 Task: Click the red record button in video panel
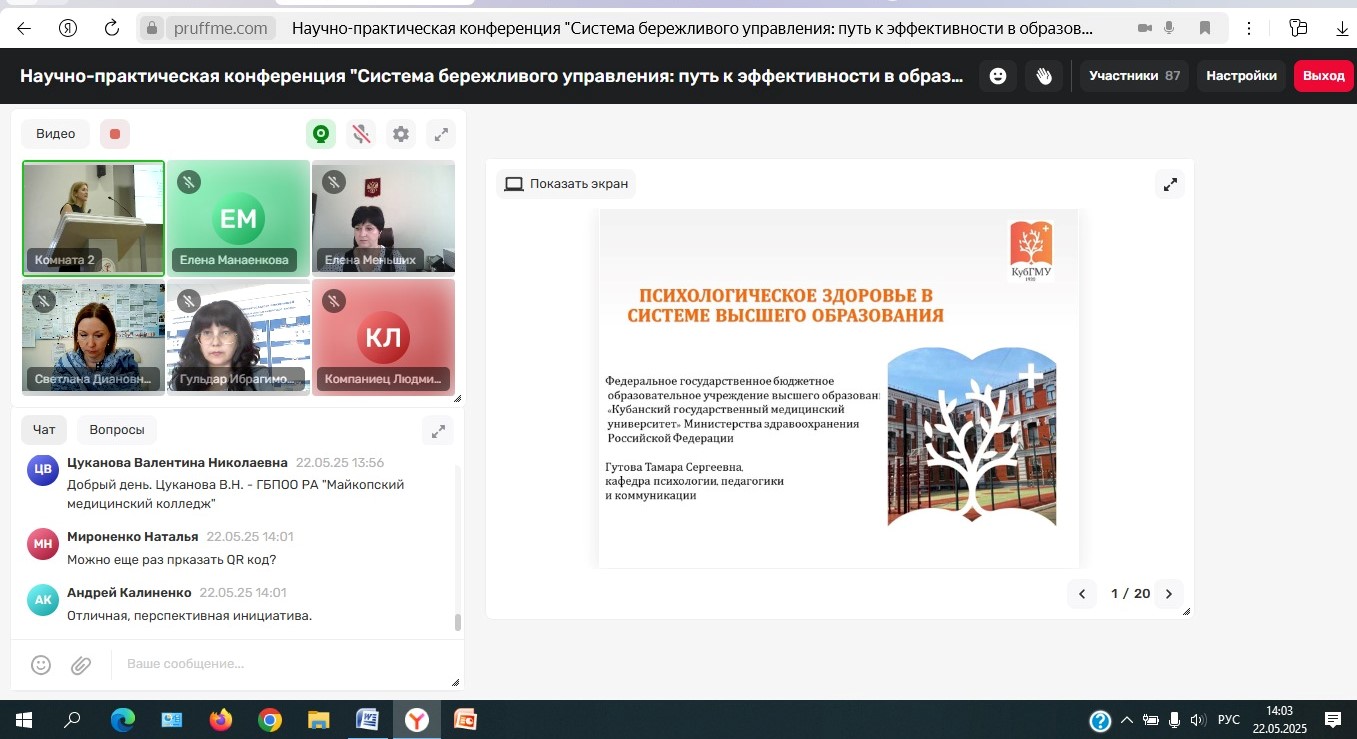115,134
